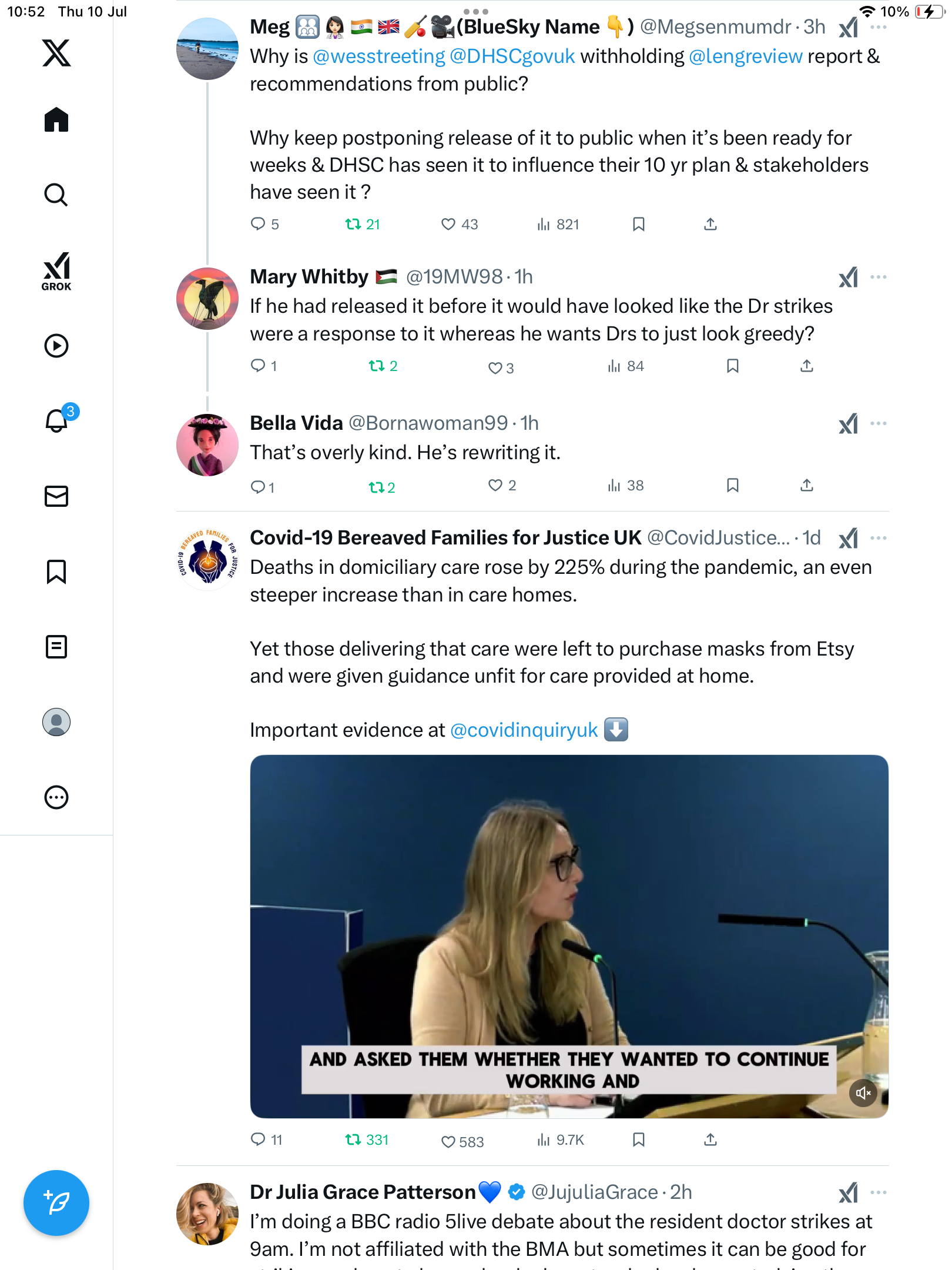The width and height of the screenshot is (952, 1270).
Task: Open Grok from the sidebar
Action: tap(56, 272)
